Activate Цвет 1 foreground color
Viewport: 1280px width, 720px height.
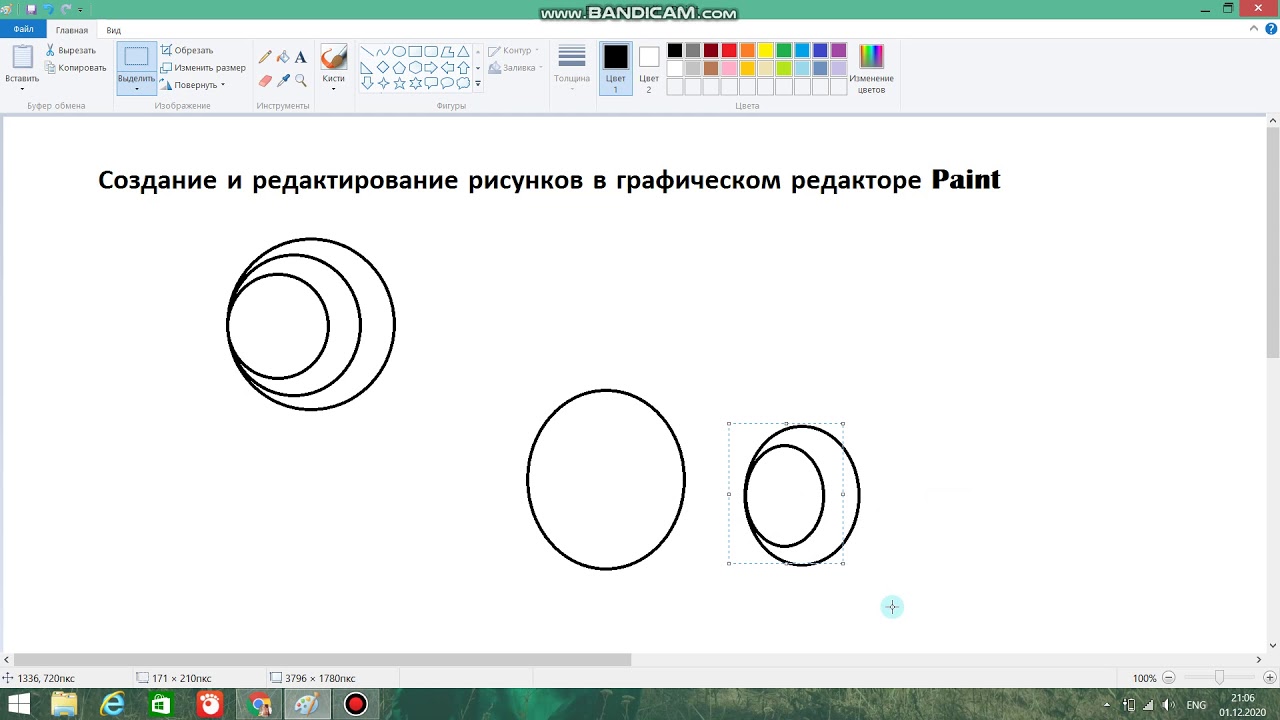click(616, 68)
